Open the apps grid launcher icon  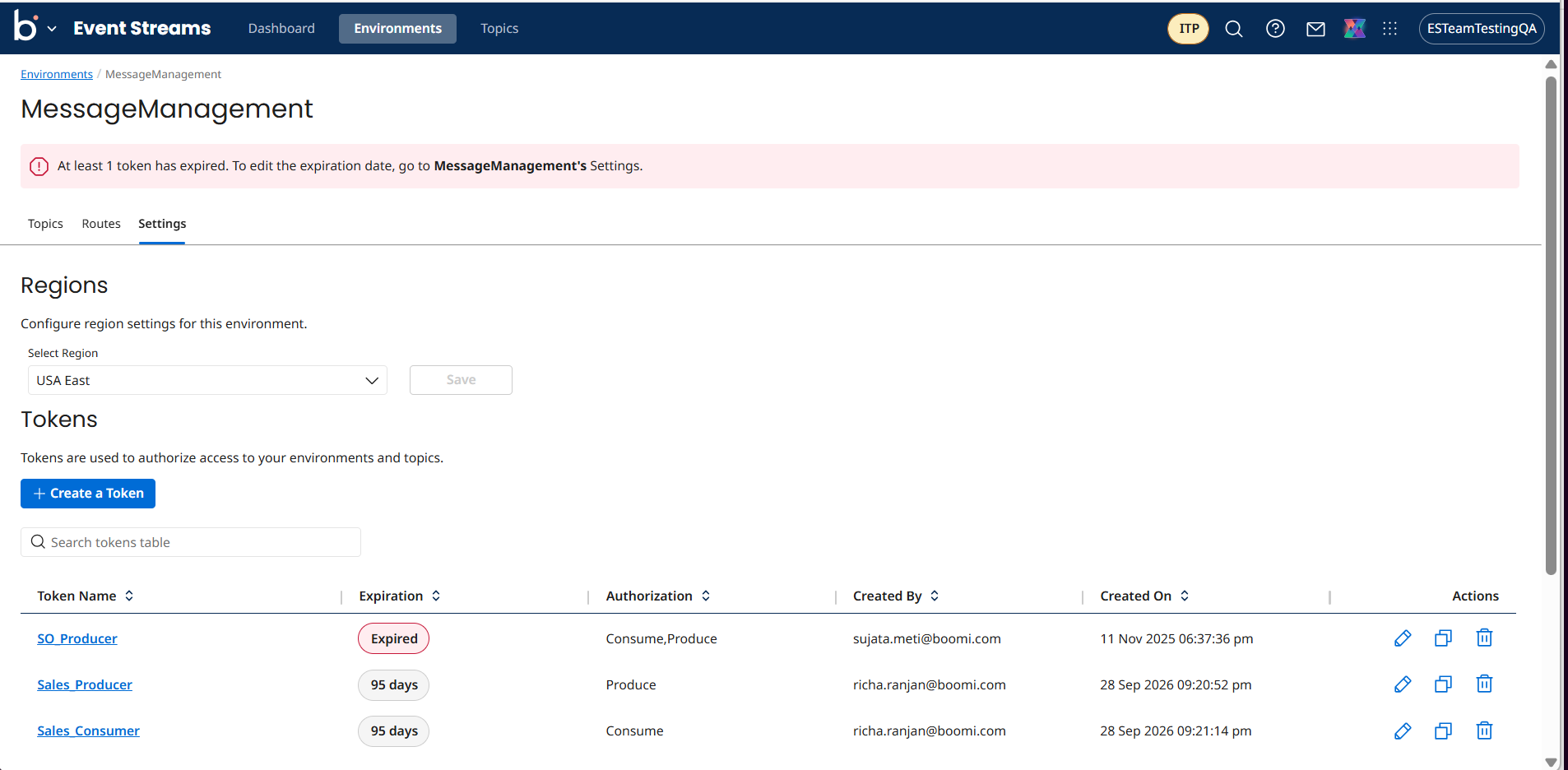pos(1389,29)
